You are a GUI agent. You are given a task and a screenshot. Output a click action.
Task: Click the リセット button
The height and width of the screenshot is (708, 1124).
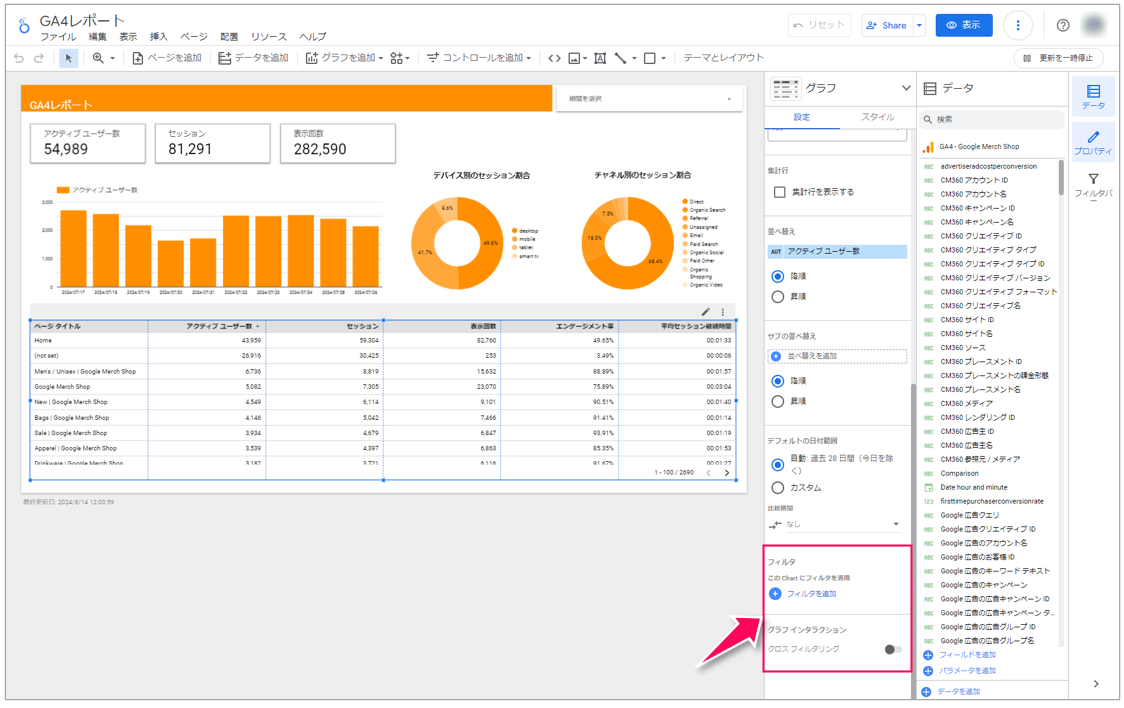(x=819, y=25)
